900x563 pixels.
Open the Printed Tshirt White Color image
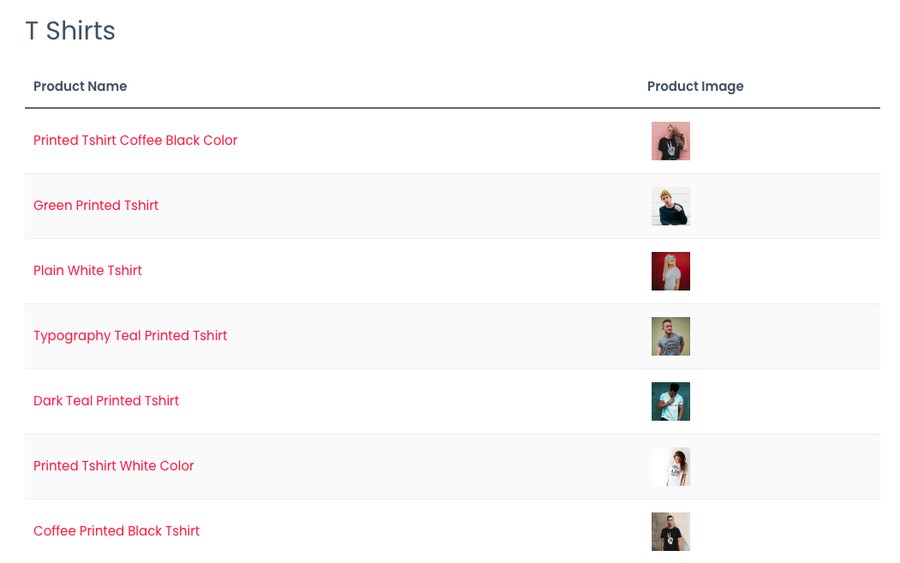pos(670,467)
